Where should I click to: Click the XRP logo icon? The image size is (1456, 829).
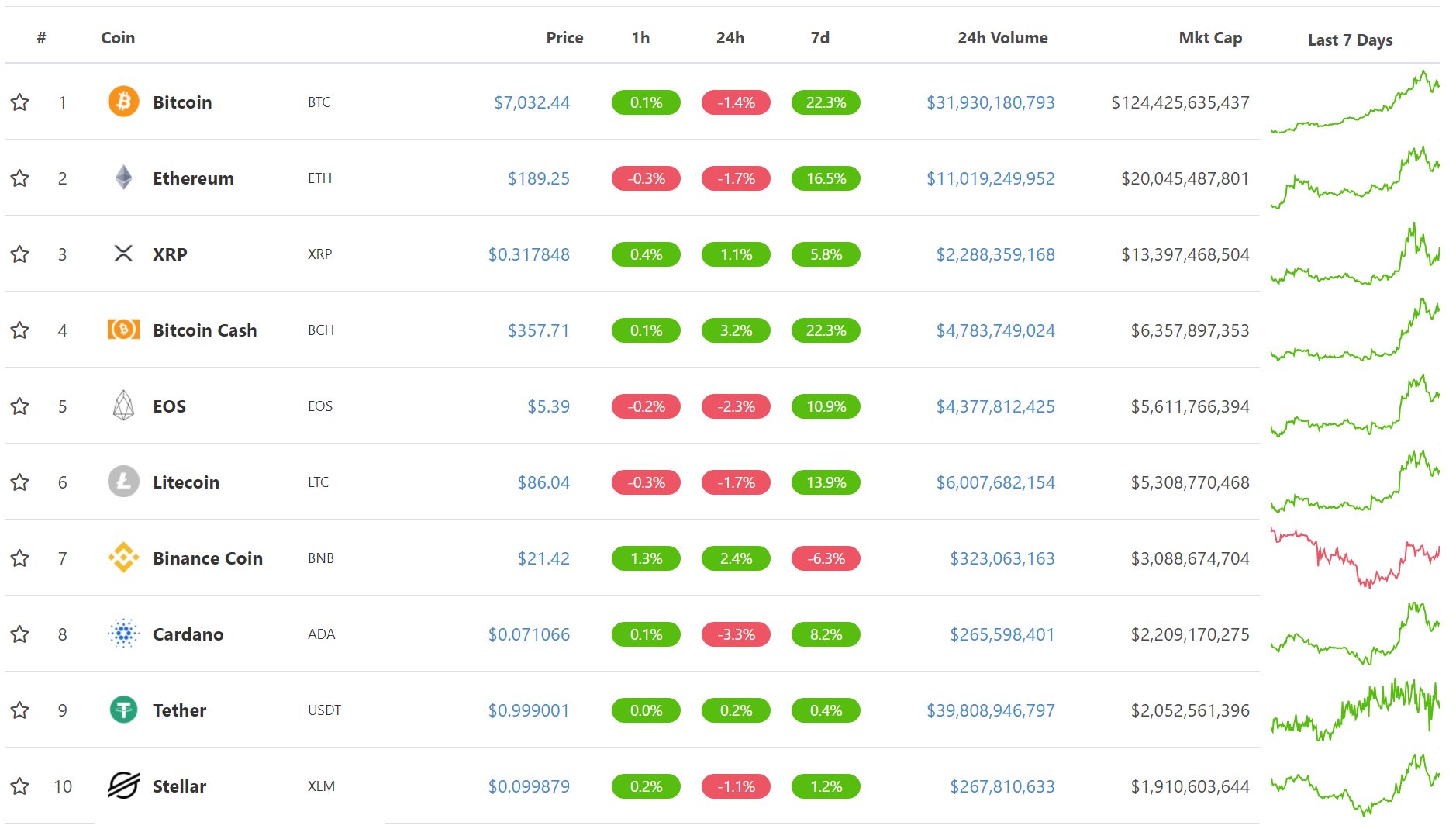pos(123,254)
